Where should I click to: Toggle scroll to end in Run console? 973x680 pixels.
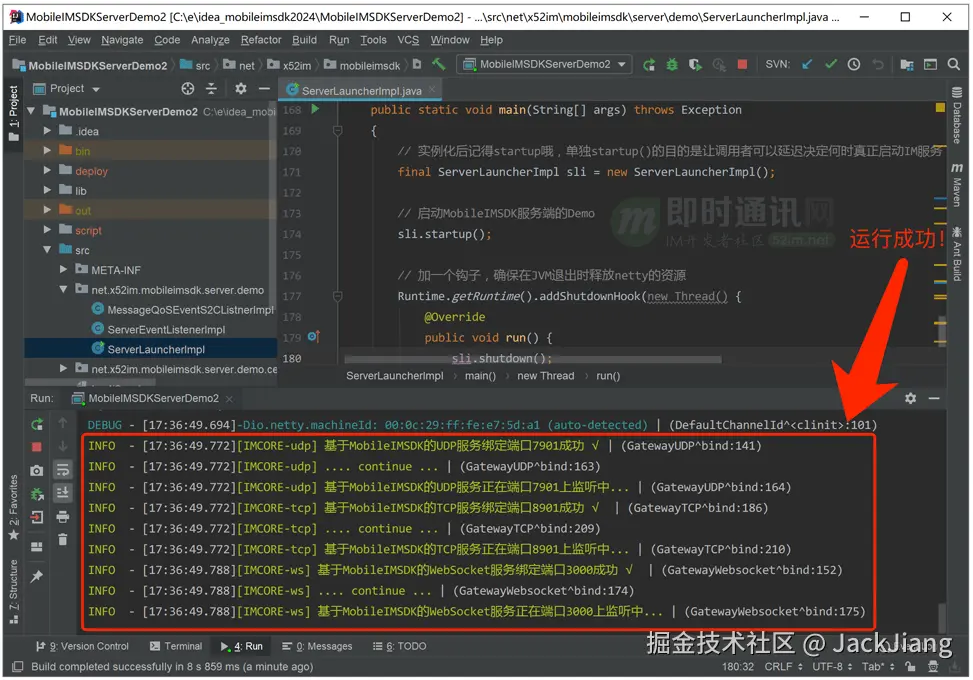point(63,493)
